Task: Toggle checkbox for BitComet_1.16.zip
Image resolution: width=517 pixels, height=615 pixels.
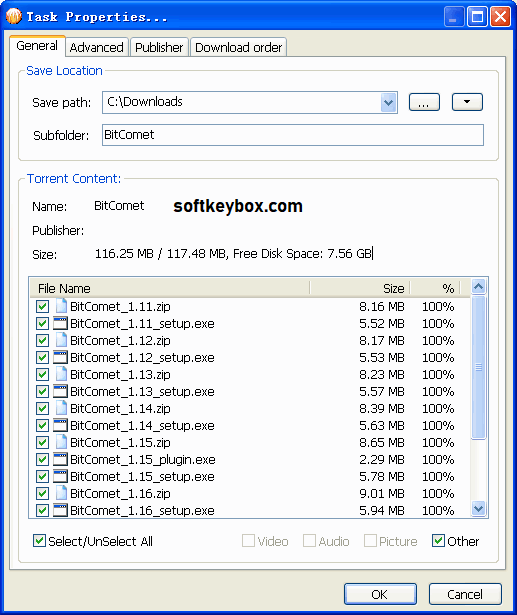Action: (x=42, y=493)
